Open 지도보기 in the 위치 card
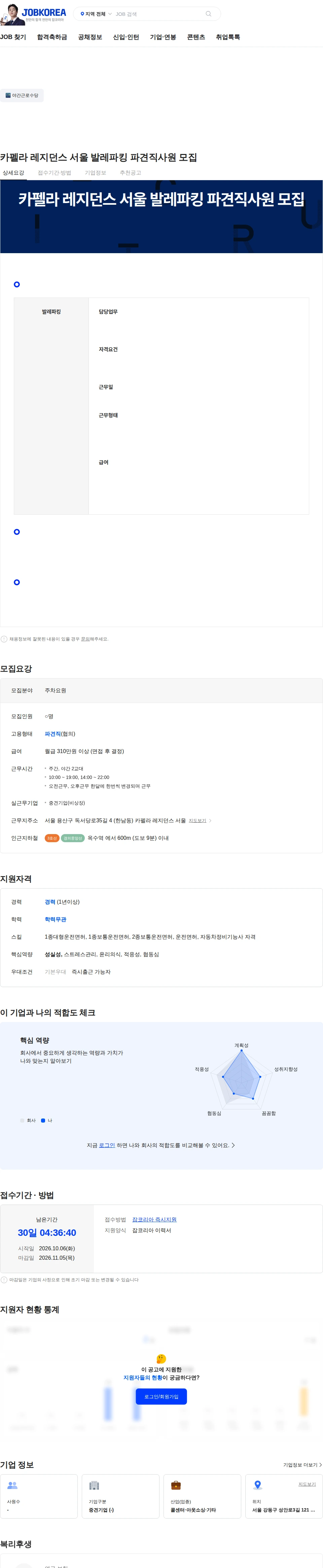The width and height of the screenshot is (323, 1568). [307, 1485]
